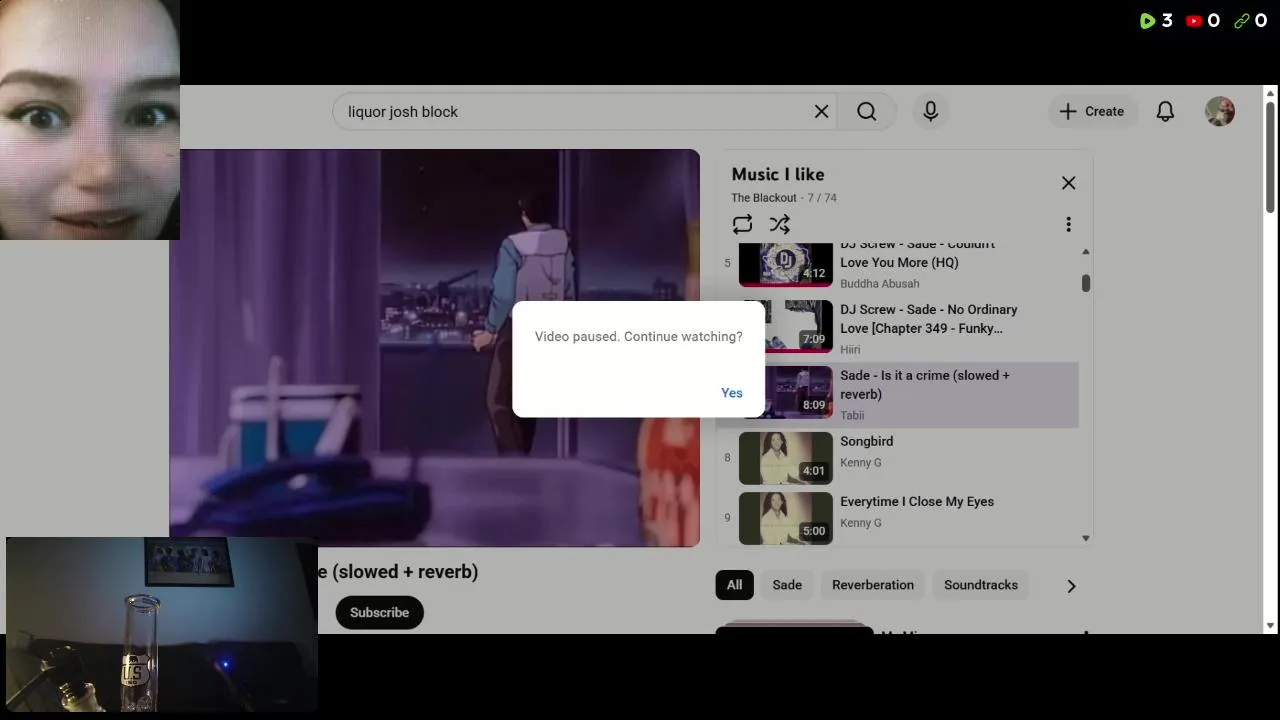Image resolution: width=1280 pixels, height=720 pixels.
Task: Select the Sade filter chip
Action: (787, 585)
